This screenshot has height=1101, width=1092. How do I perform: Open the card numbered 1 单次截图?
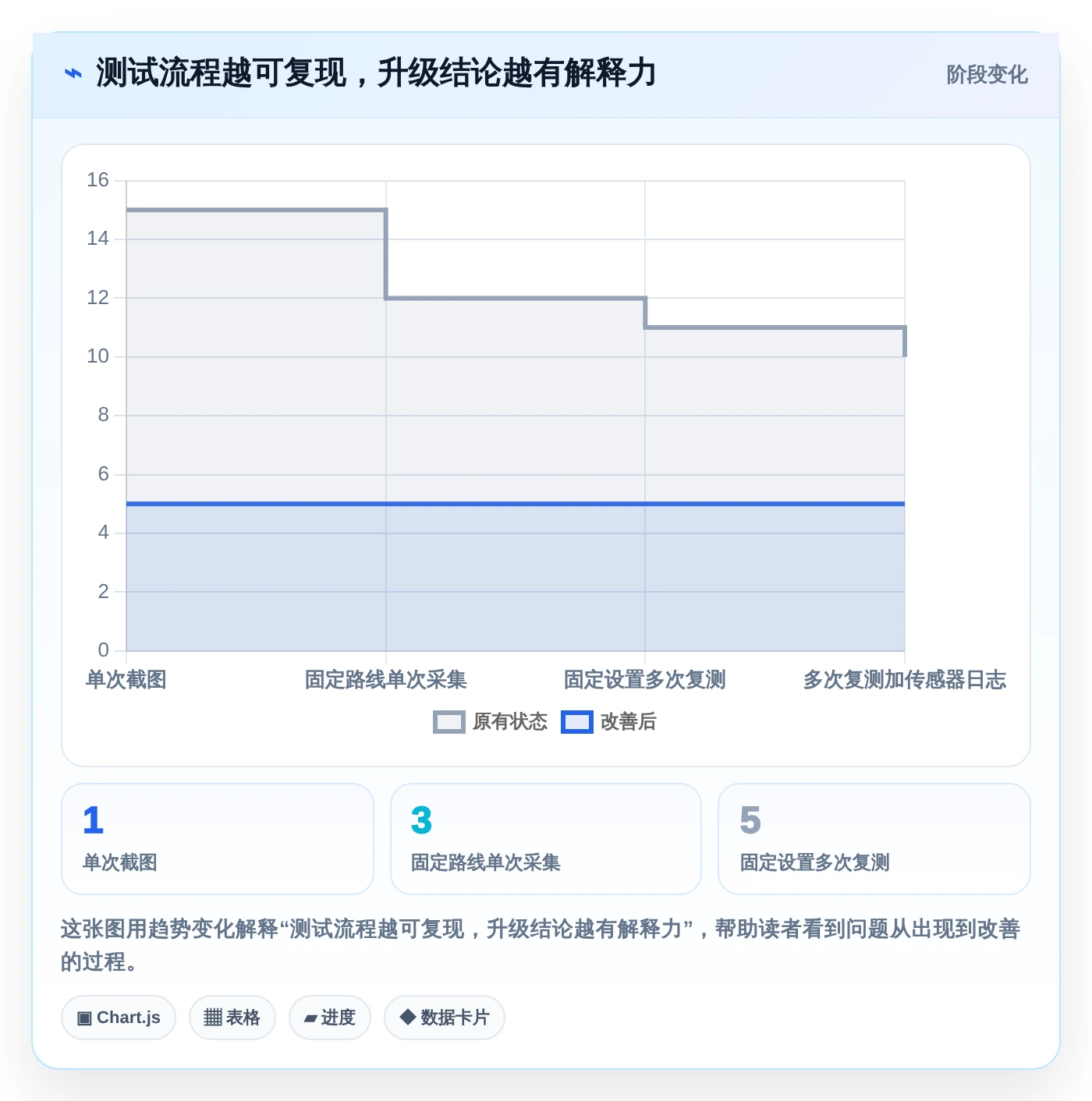point(218,839)
